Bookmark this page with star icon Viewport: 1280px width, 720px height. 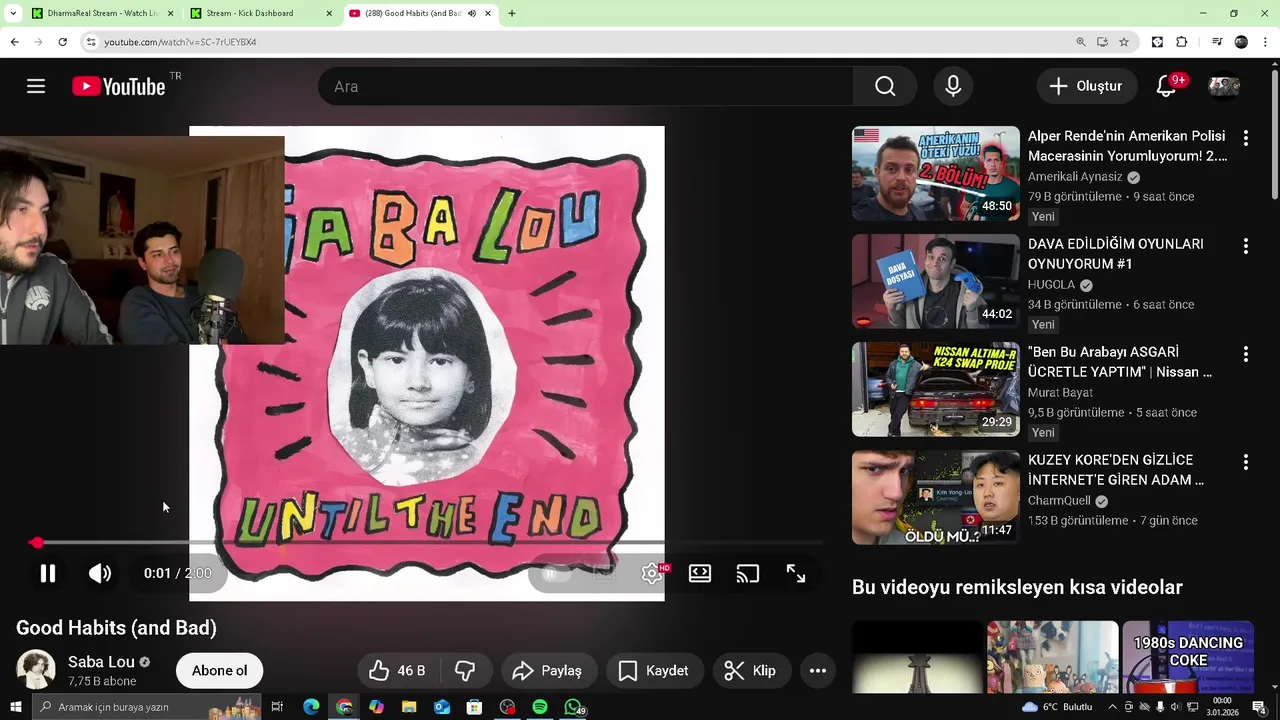[1124, 42]
